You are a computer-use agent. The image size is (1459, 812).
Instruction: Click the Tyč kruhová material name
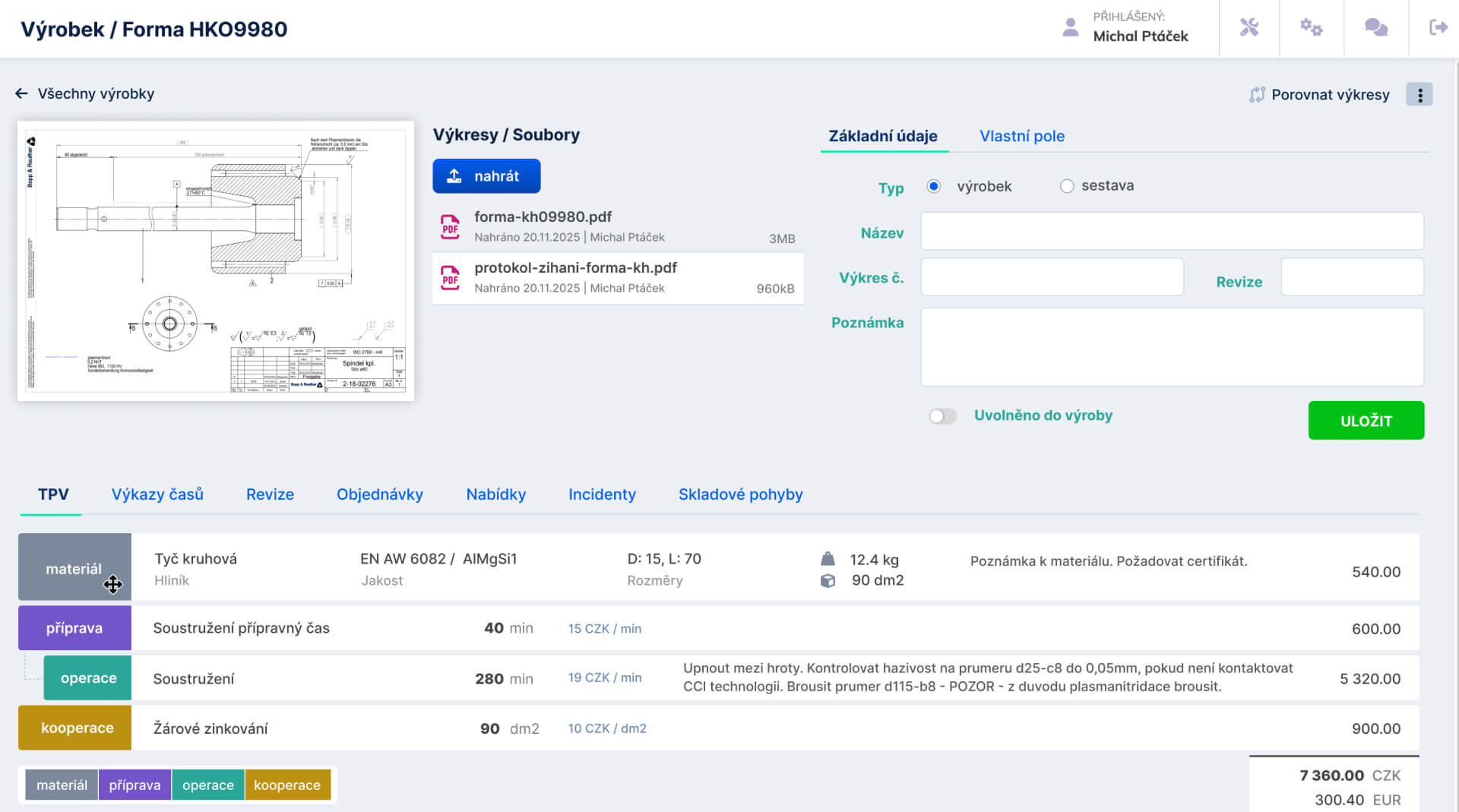coord(196,559)
